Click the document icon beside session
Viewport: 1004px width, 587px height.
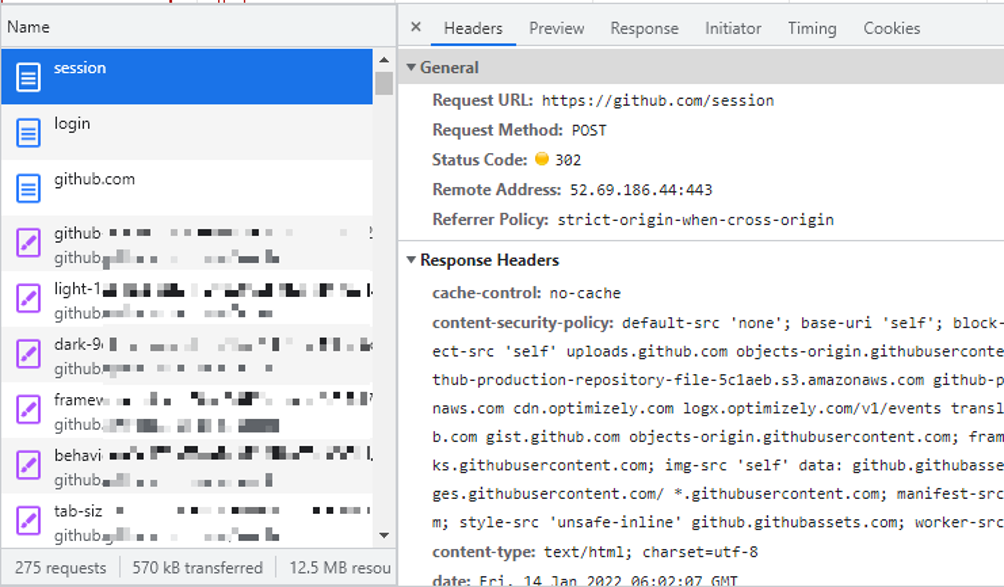coord(28,77)
